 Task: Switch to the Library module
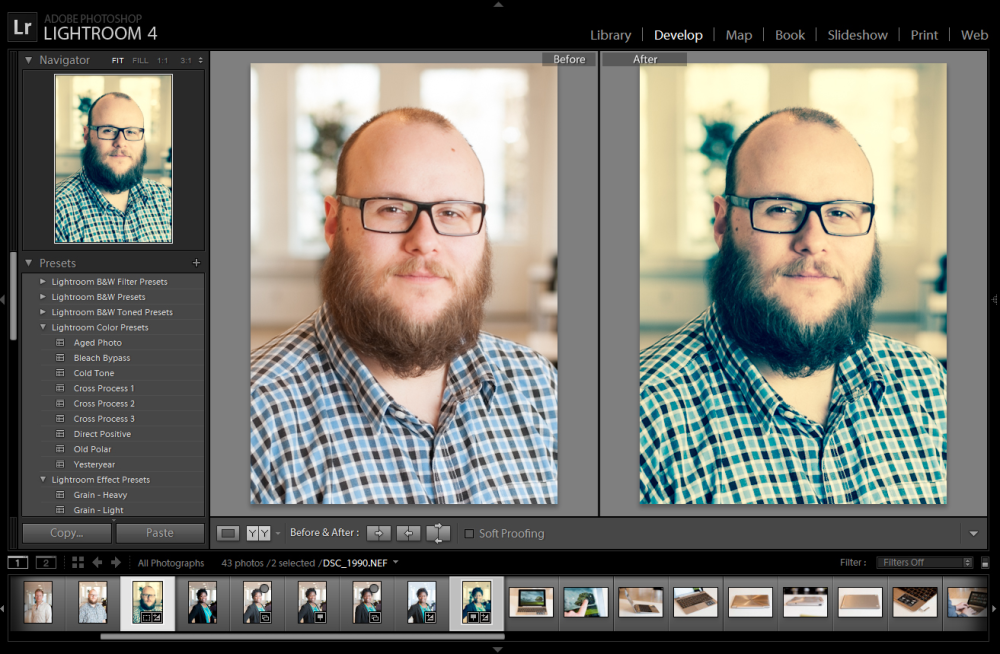coord(610,35)
